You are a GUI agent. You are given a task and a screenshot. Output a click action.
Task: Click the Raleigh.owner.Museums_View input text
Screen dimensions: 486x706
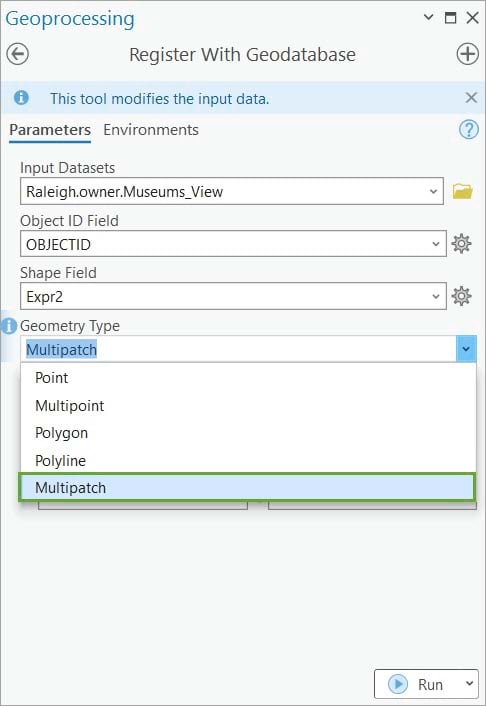[124, 192]
